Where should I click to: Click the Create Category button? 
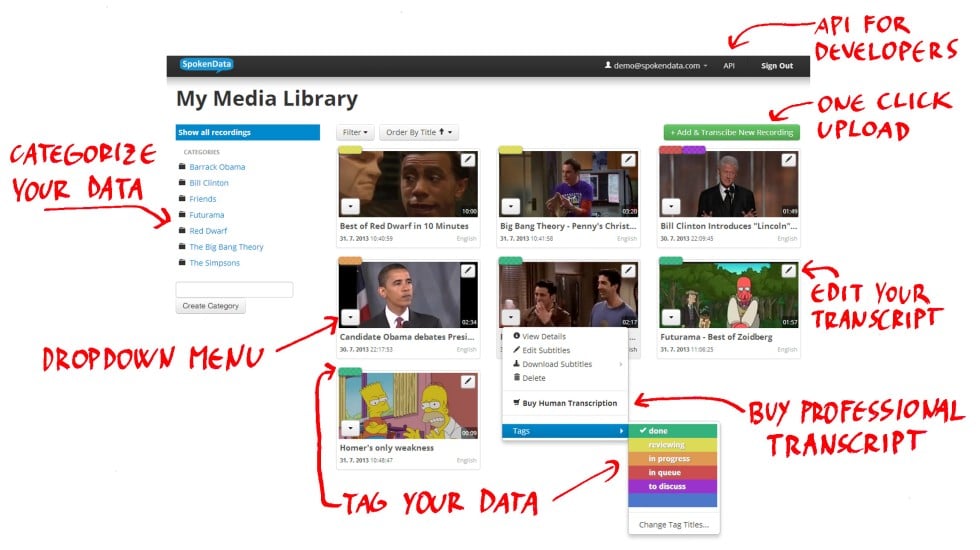click(211, 306)
